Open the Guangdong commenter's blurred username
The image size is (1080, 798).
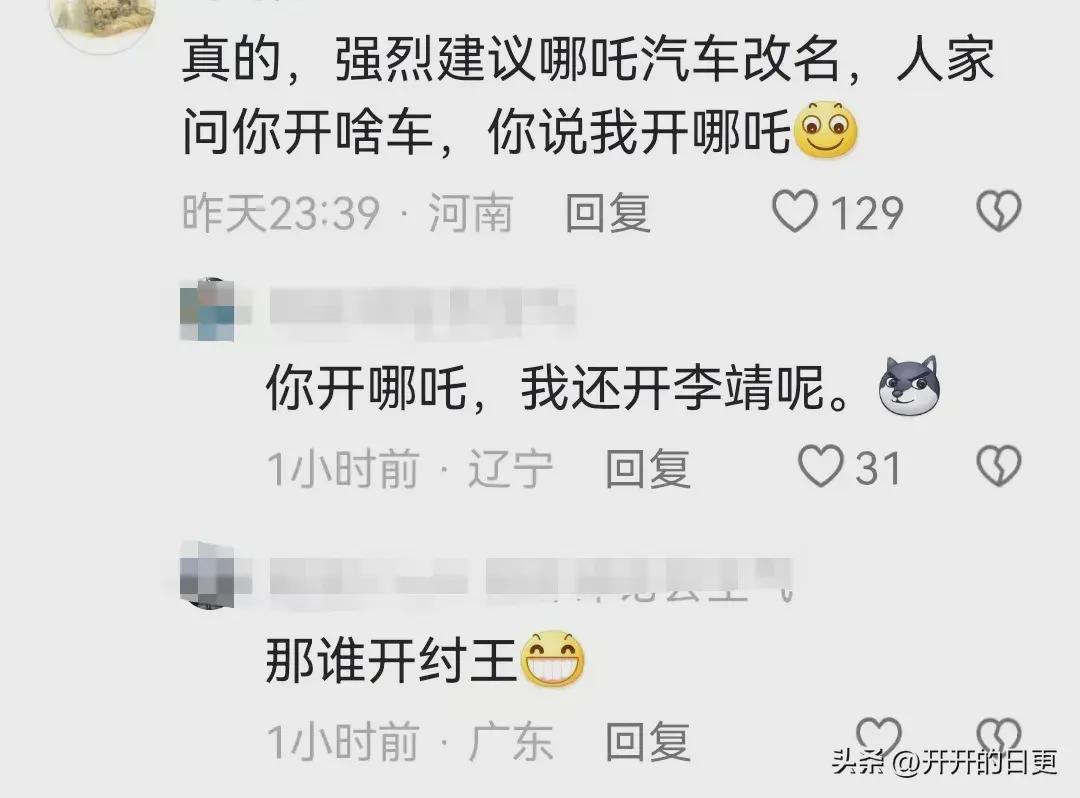pyautogui.click(x=532, y=578)
